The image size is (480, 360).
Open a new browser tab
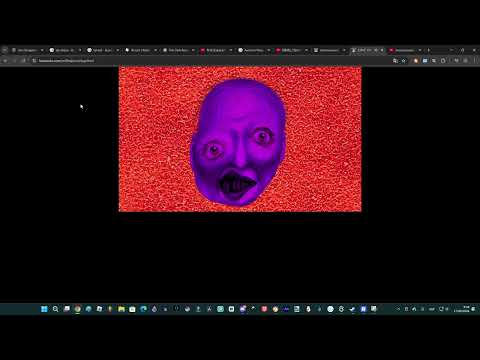[429, 50]
